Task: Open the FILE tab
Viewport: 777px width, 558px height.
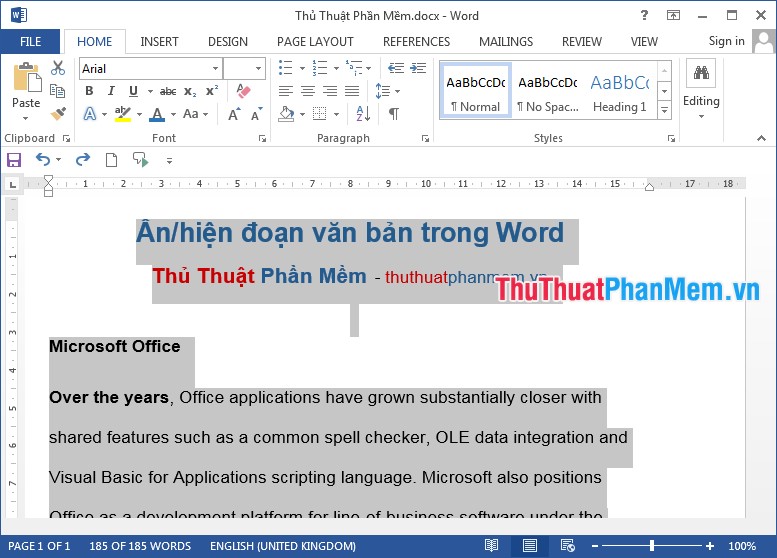Action: click(x=30, y=42)
